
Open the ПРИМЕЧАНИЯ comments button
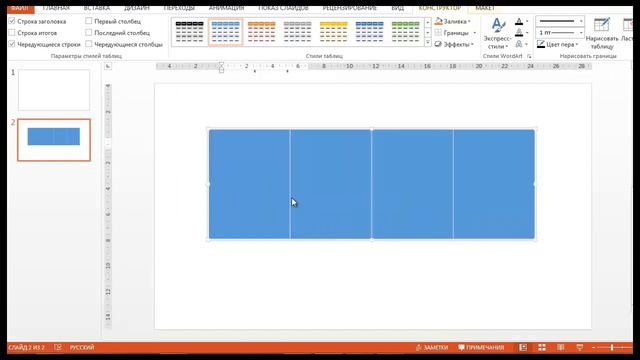click(481, 347)
